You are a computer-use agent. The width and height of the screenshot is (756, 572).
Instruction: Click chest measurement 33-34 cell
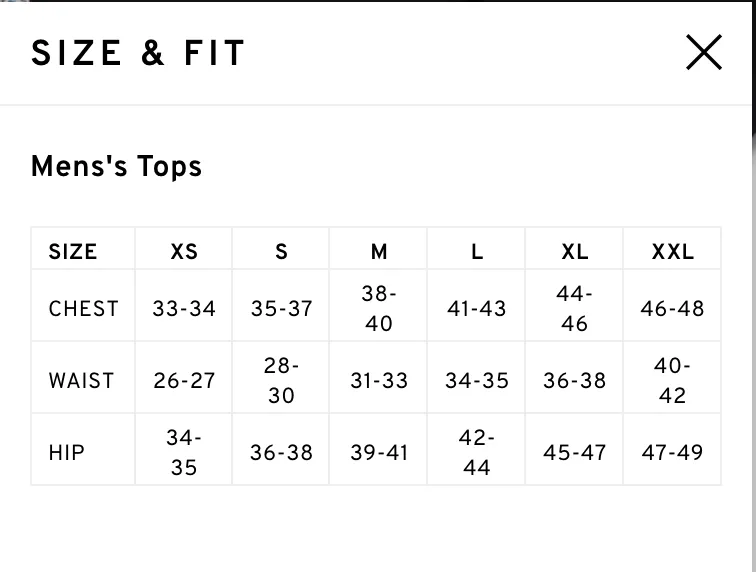coord(184,309)
